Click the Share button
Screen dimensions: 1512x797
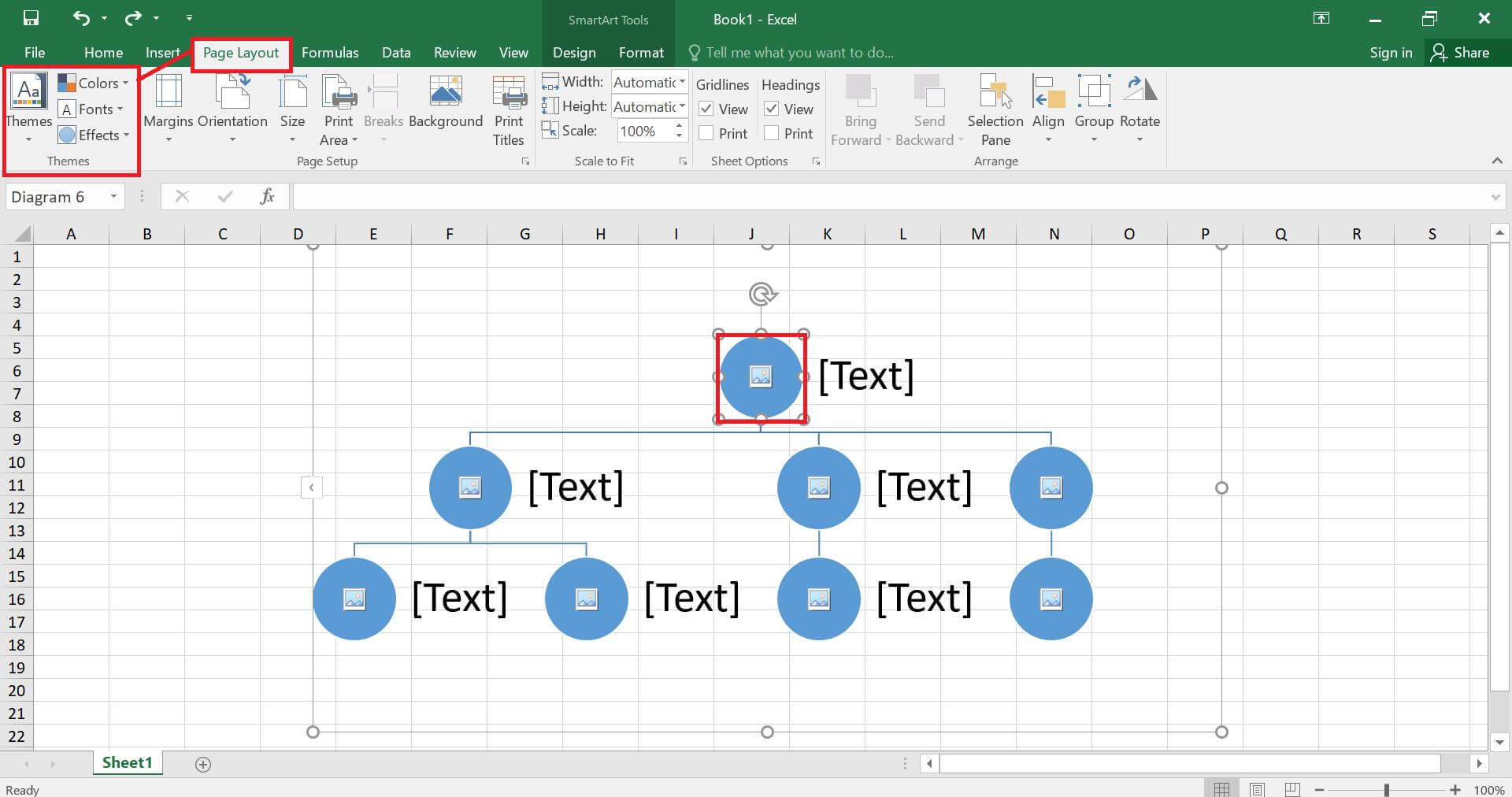point(1461,53)
